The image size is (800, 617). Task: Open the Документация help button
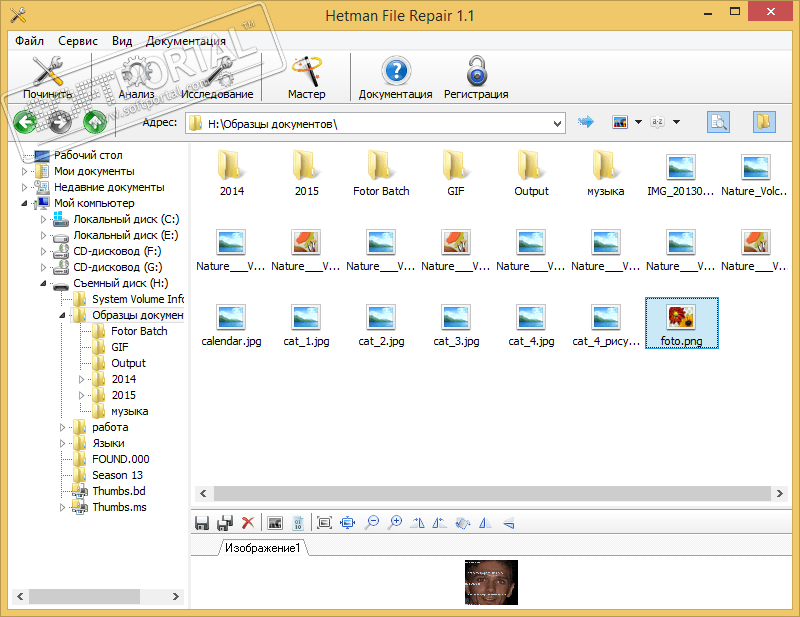coord(395,78)
